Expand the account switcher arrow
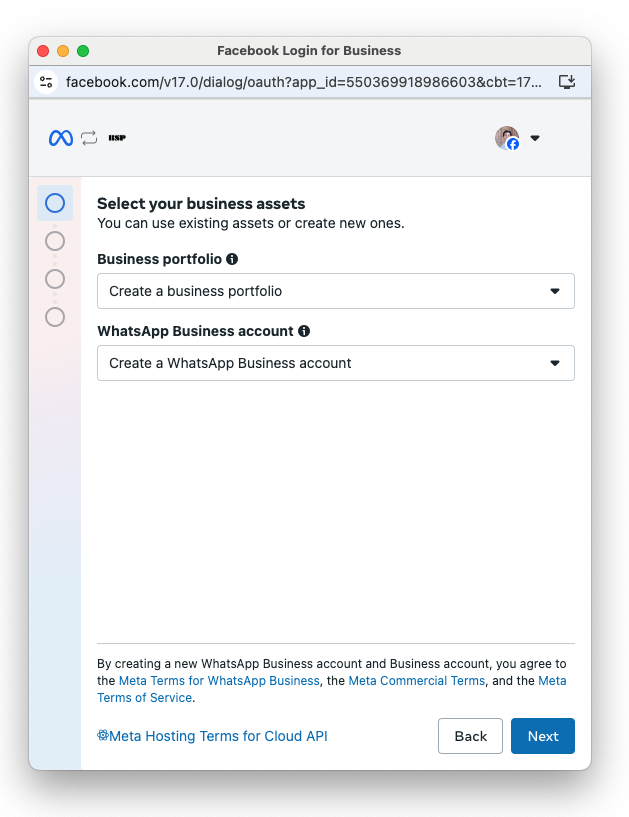The image size is (629, 817). (x=535, y=138)
